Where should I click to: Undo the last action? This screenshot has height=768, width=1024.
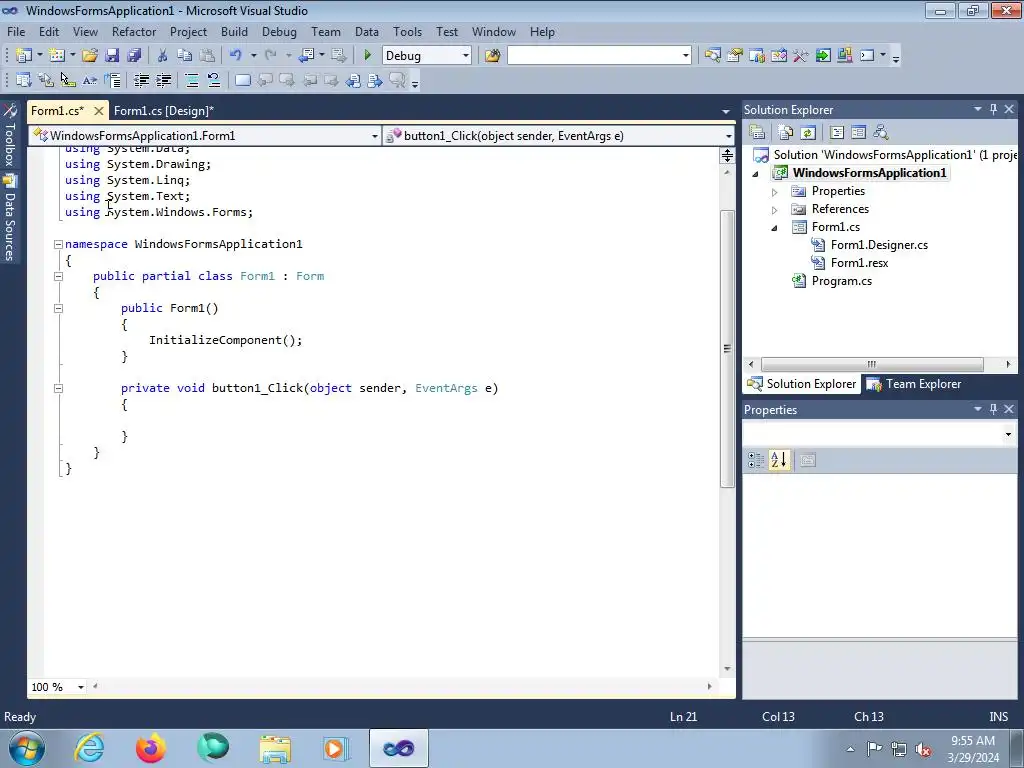(236, 56)
